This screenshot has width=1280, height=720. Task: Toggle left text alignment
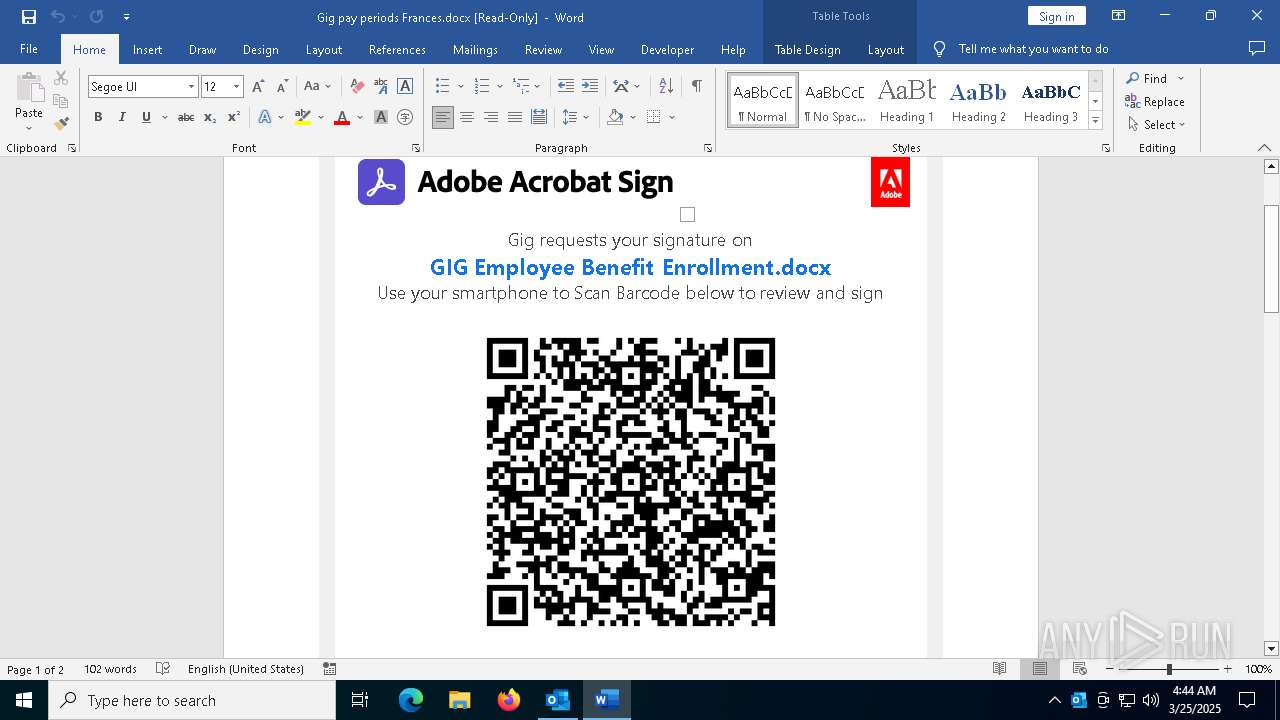pos(443,117)
